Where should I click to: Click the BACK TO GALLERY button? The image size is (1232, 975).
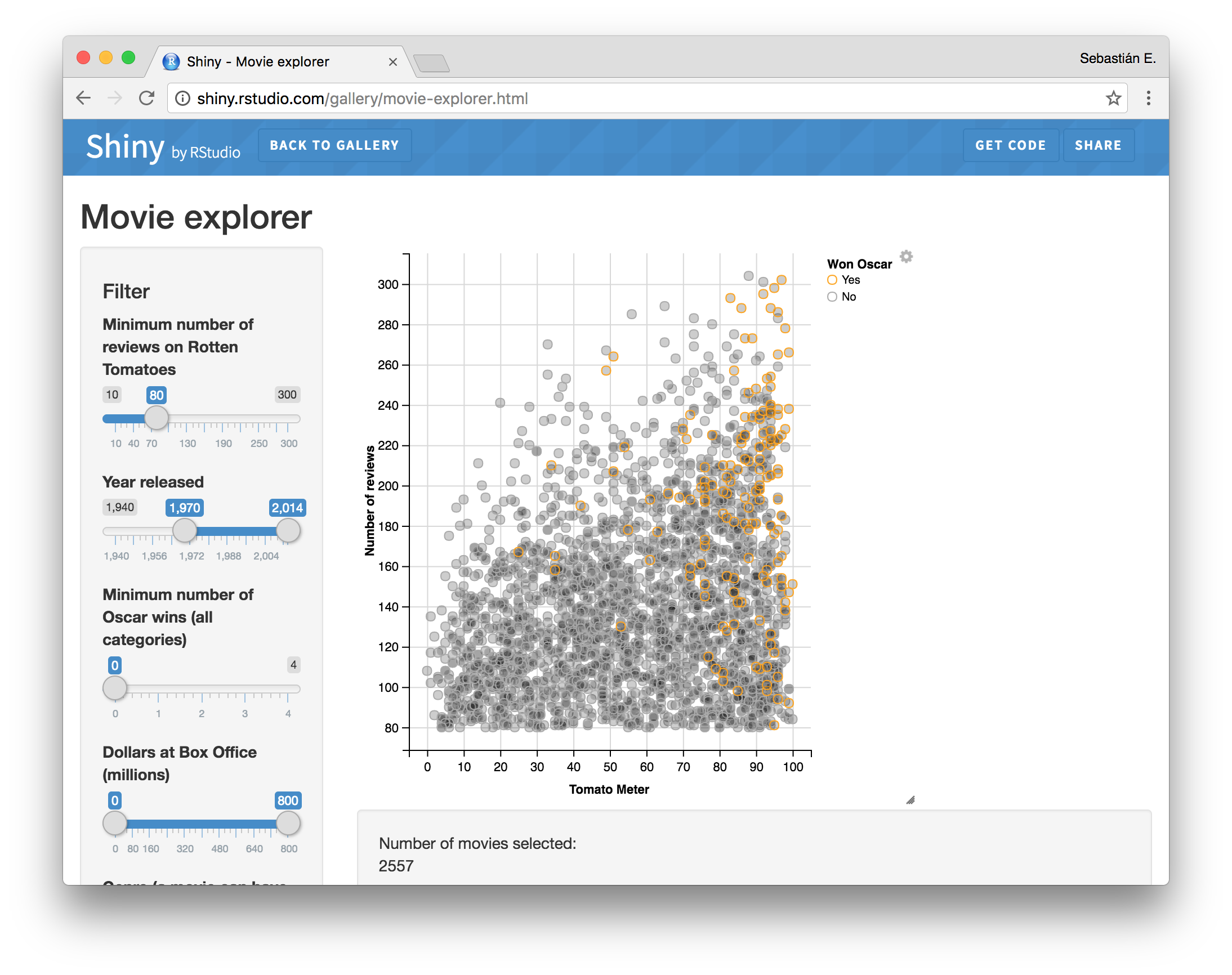[334, 146]
